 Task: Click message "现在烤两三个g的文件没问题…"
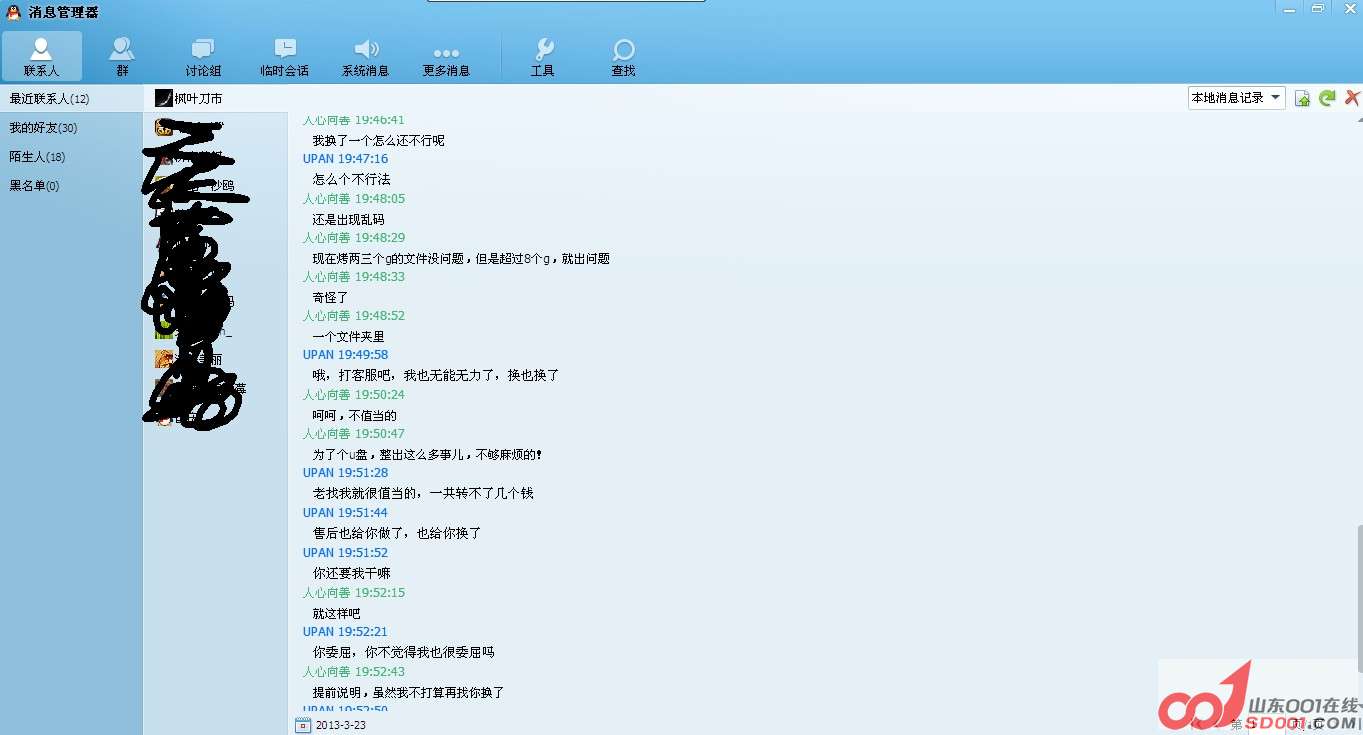click(x=461, y=259)
